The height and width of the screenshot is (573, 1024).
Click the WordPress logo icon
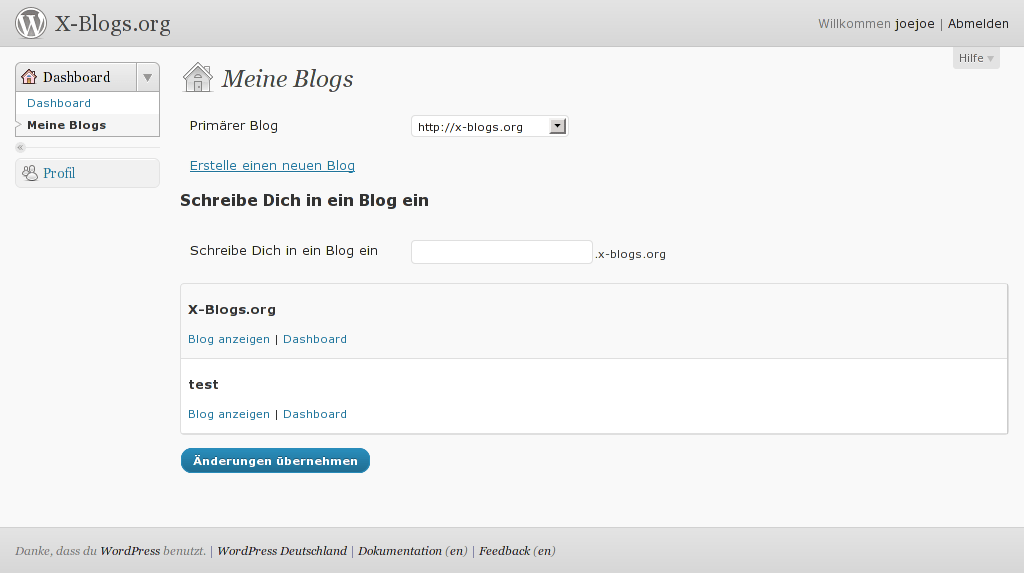pos(31,23)
